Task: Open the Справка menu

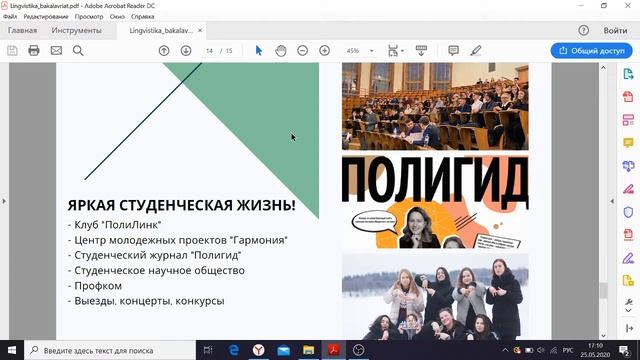Action: tap(142, 17)
